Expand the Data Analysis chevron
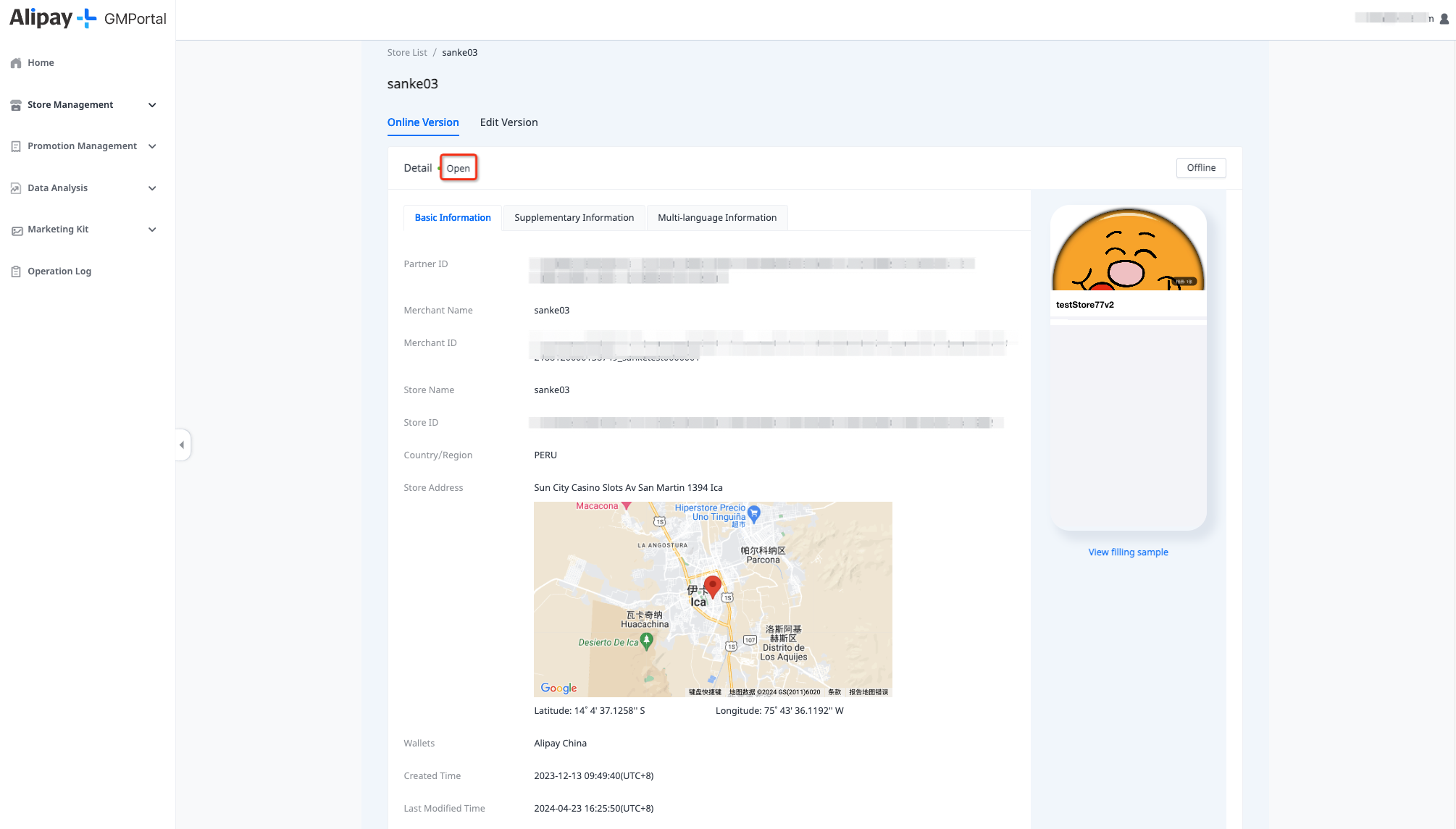Screen dimensions: 1456x829 click(x=152, y=188)
